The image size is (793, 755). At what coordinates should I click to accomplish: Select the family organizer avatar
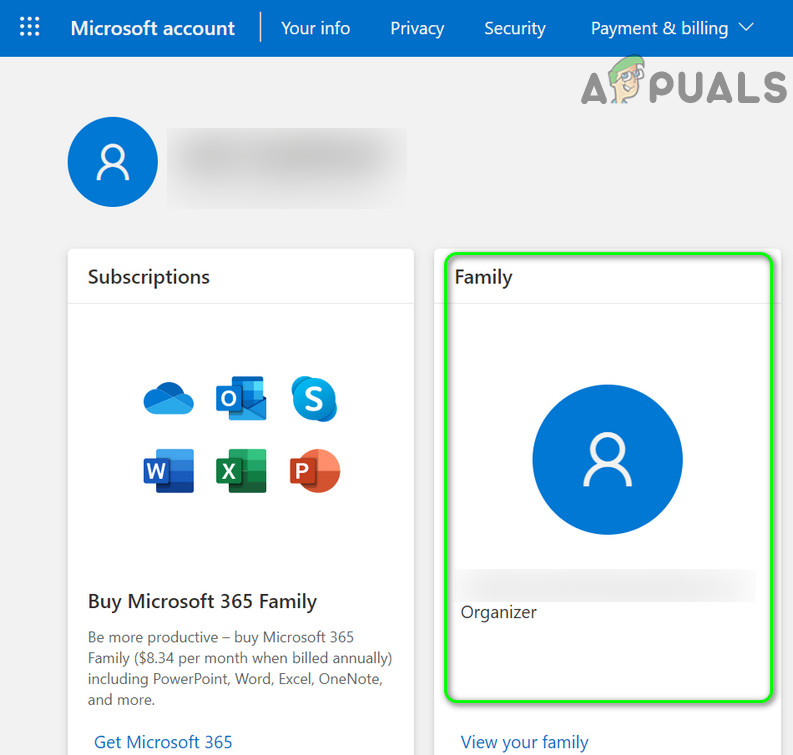click(607, 460)
